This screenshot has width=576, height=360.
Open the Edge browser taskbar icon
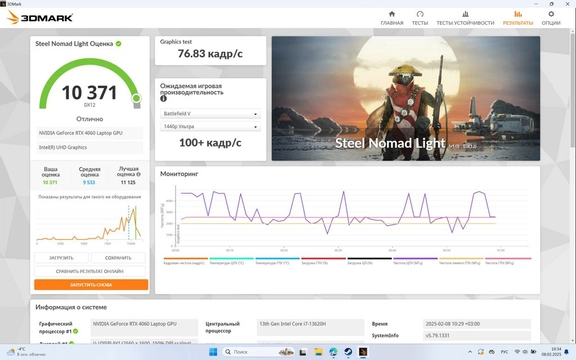[333, 352]
